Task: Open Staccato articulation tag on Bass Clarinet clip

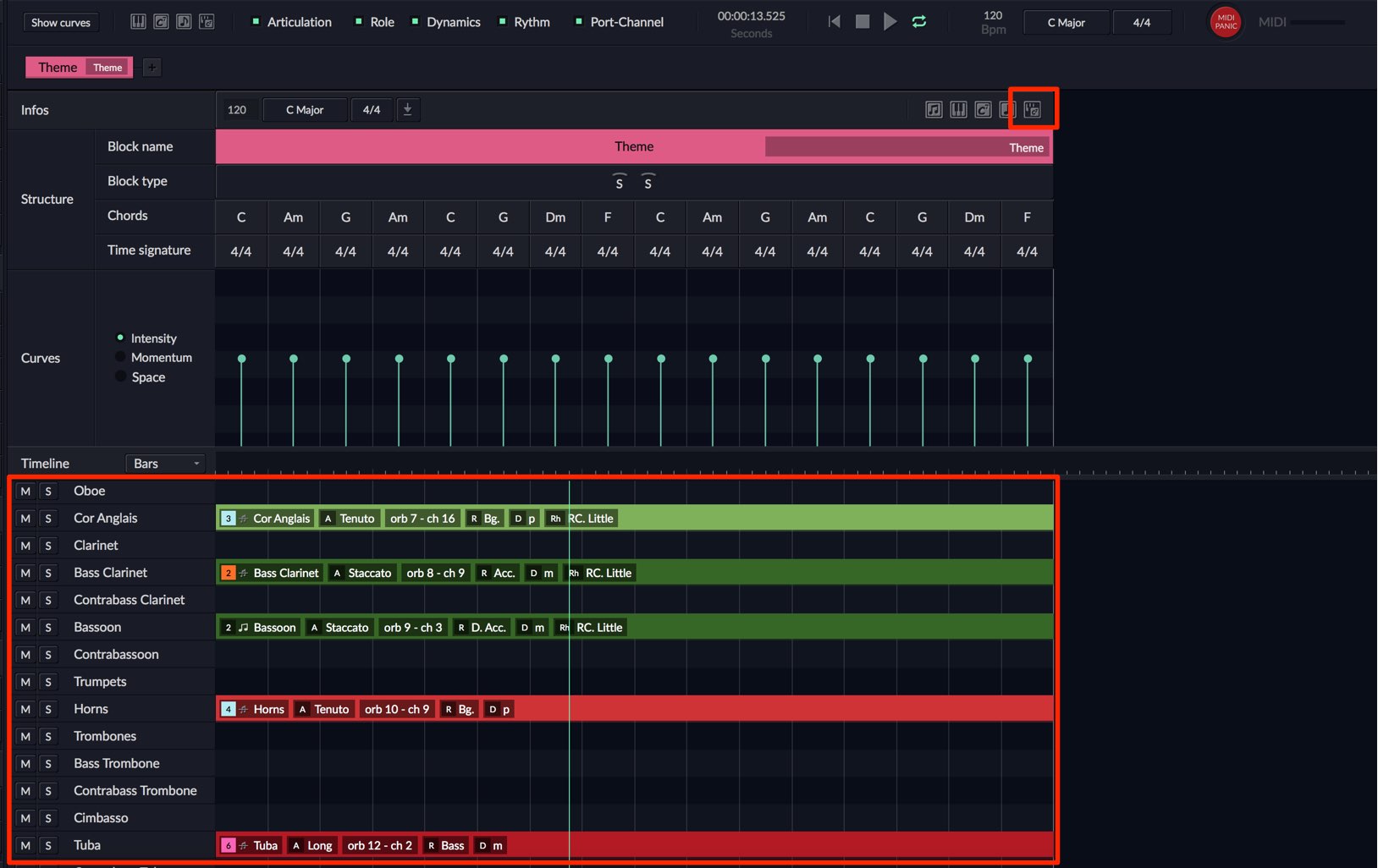Action: point(362,573)
